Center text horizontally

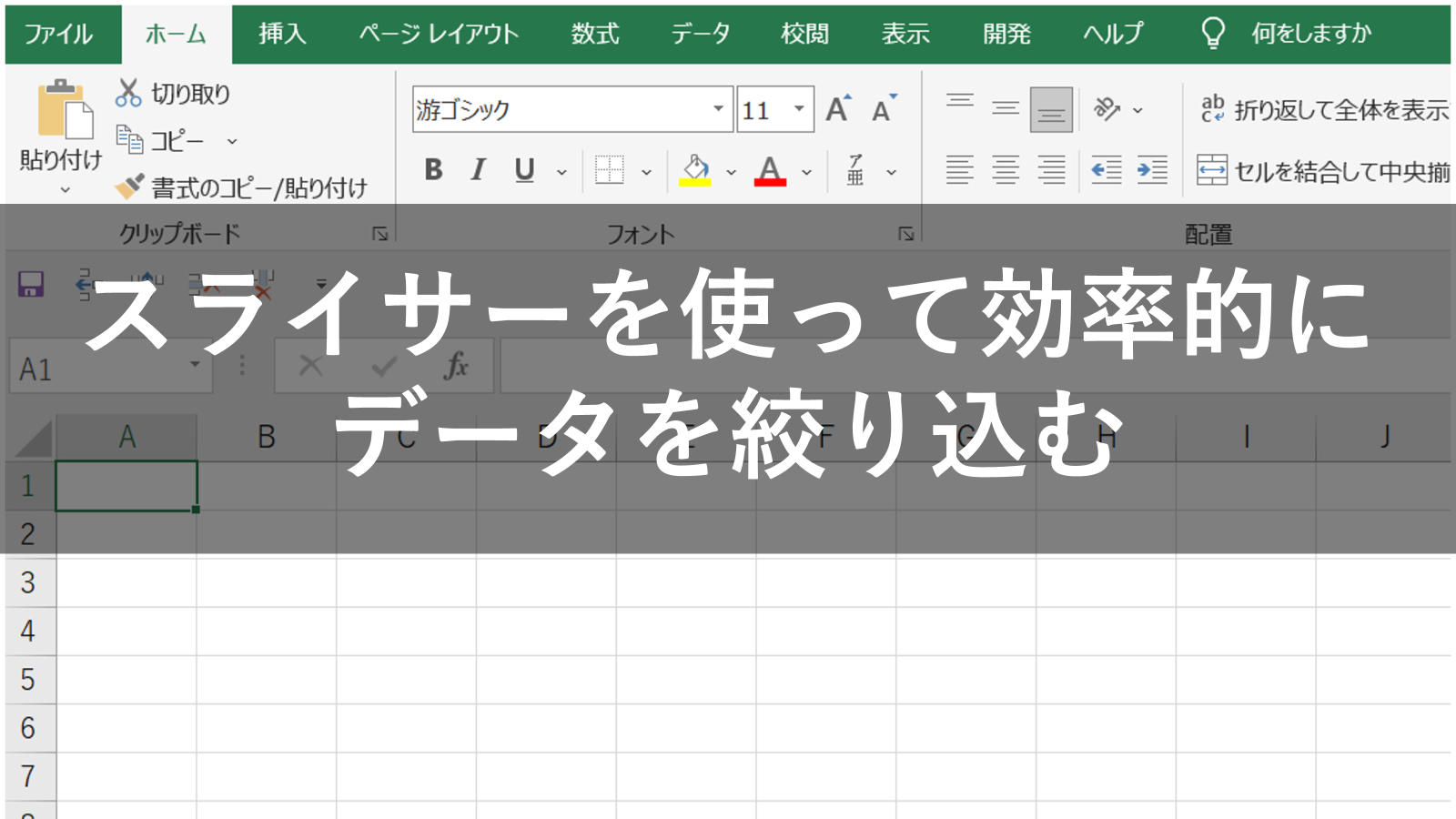[1006, 170]
